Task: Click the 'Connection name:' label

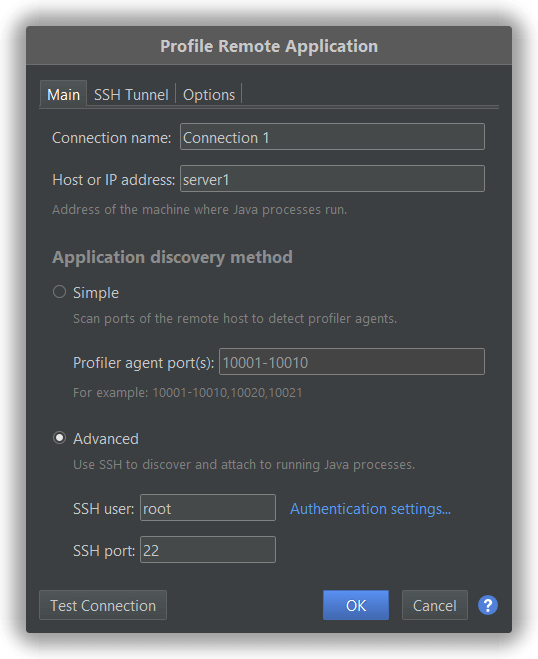Action: pos(112,138)
